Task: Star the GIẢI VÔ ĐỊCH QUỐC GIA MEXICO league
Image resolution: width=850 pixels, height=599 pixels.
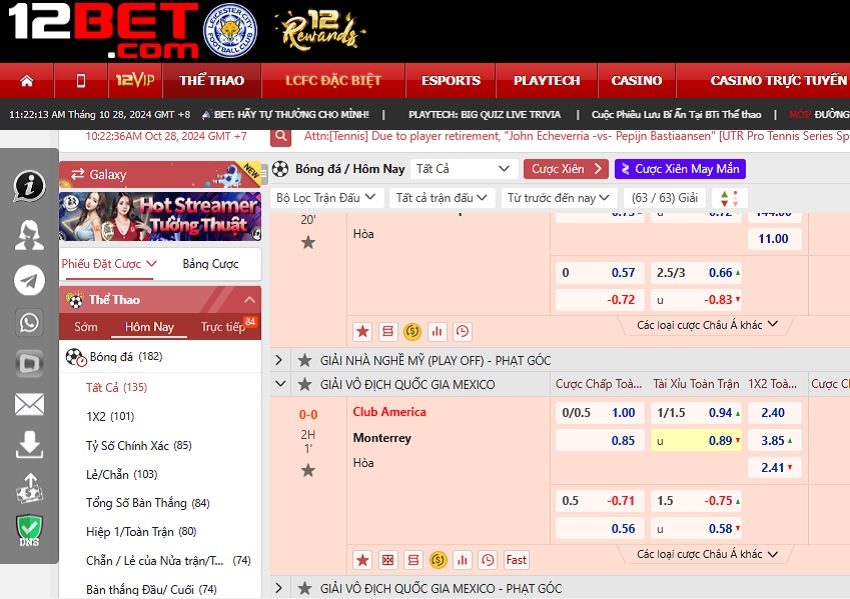Action: click(x=305, y=384)
